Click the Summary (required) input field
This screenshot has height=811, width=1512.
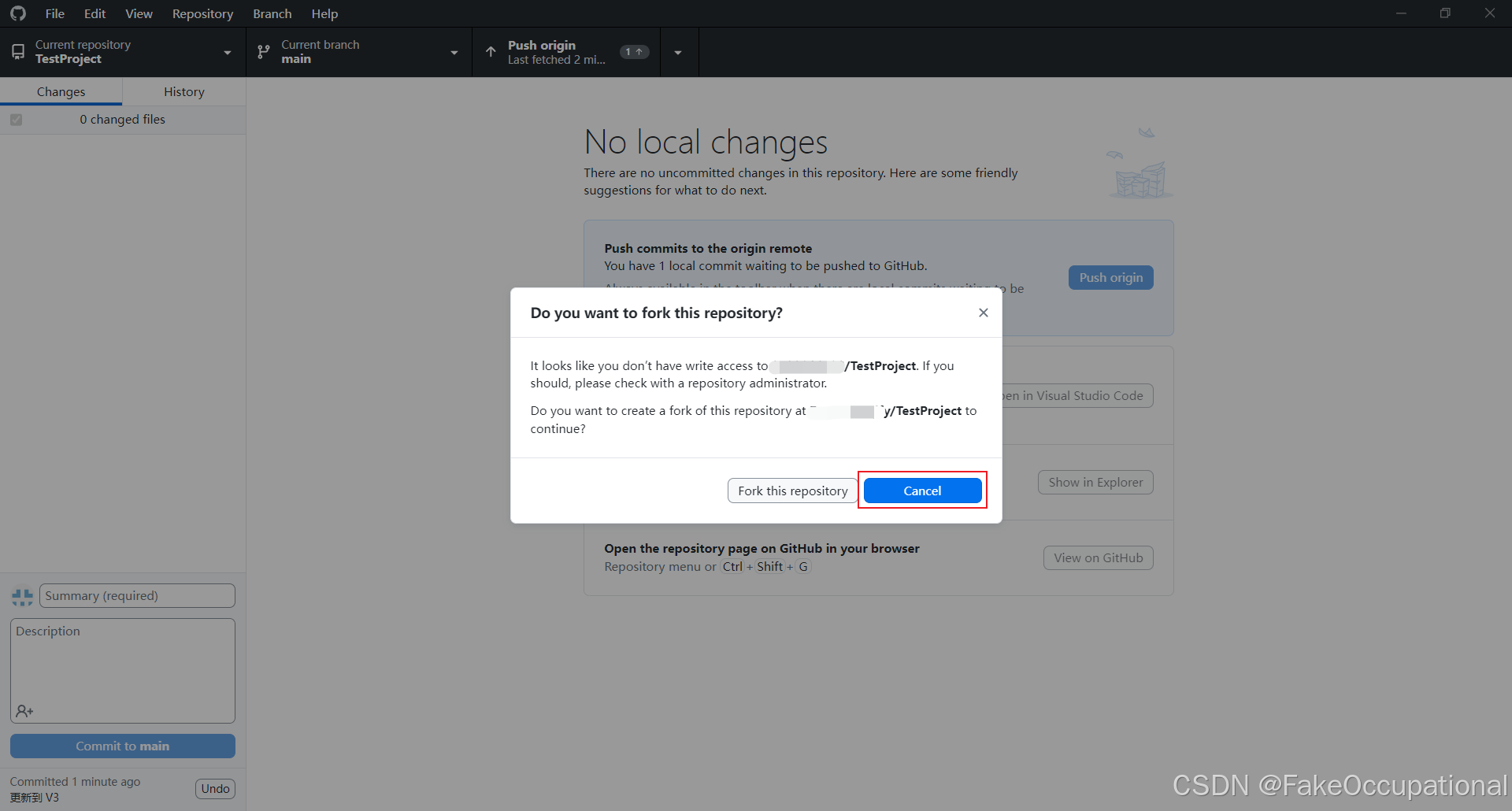pos(137,595)
